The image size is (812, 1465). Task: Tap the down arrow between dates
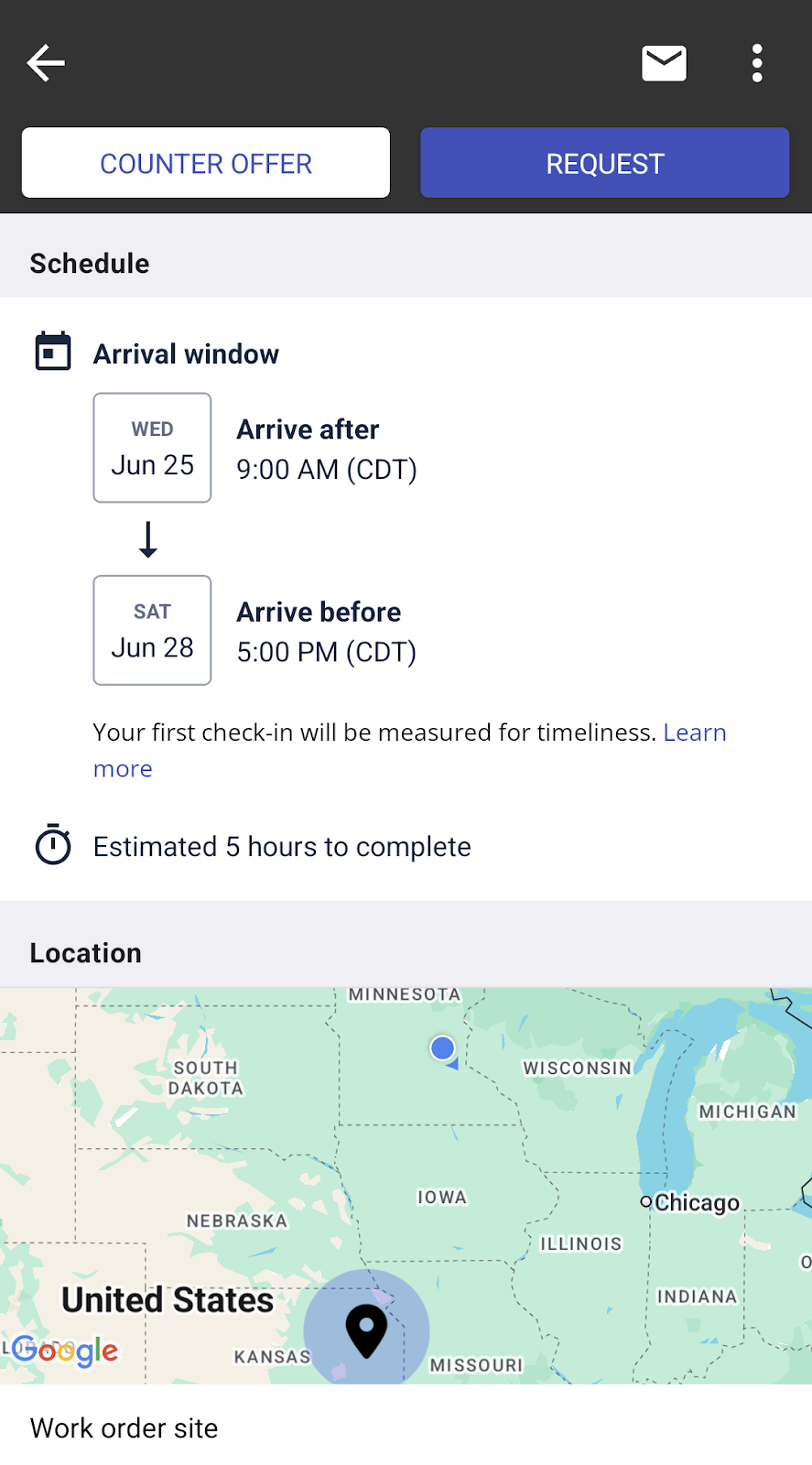point(148,539)
